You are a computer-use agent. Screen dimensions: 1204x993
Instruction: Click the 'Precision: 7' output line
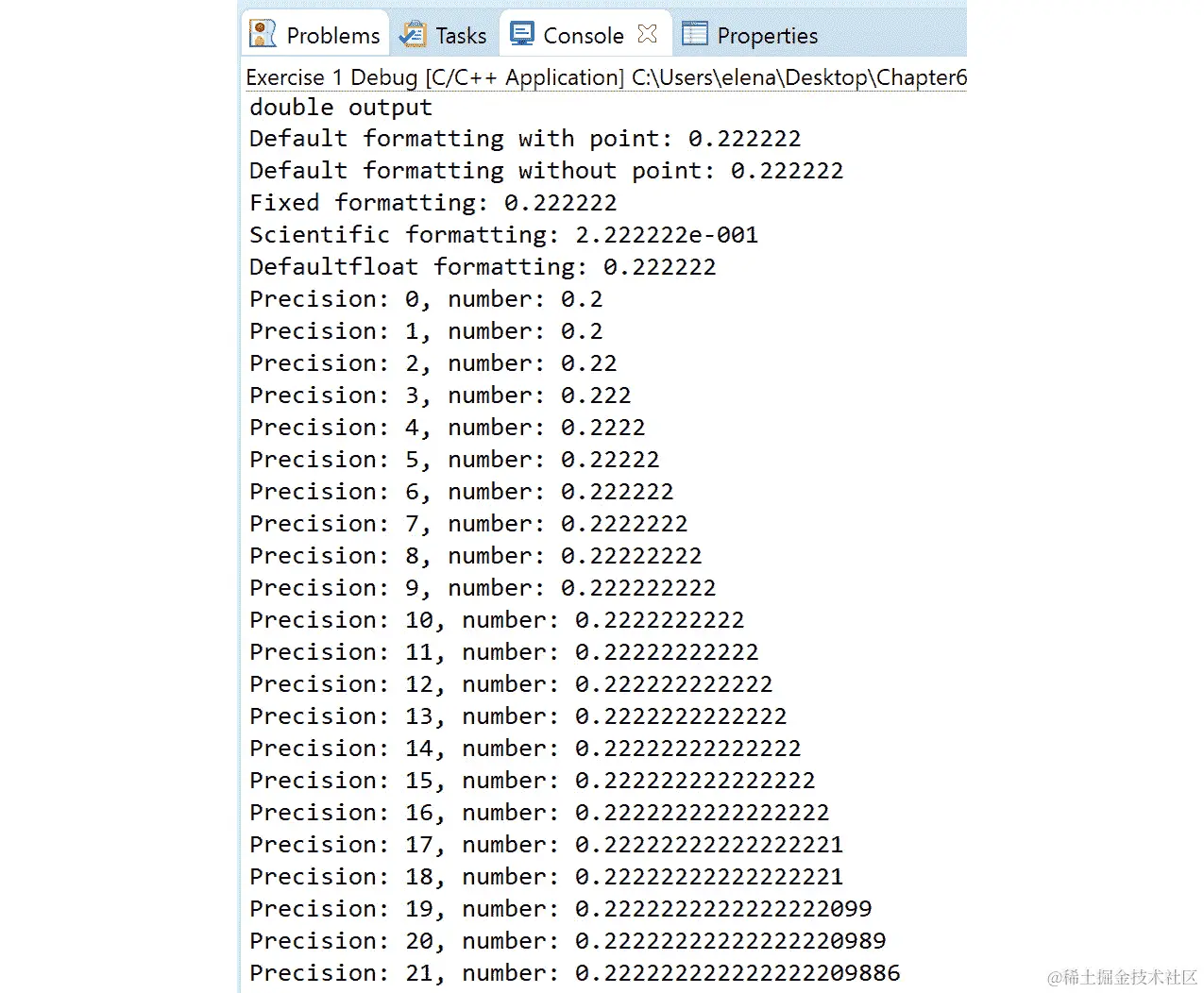tap(468, 524)
